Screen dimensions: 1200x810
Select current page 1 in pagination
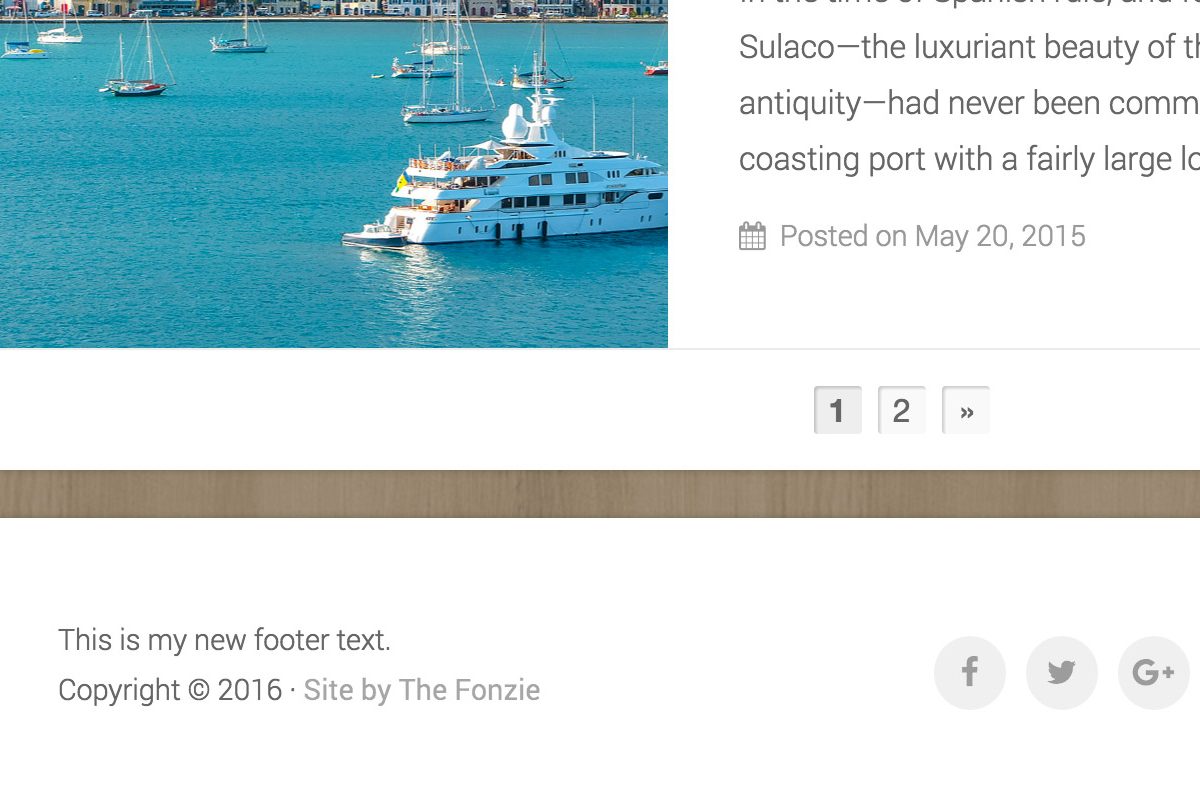pos(838,410)
